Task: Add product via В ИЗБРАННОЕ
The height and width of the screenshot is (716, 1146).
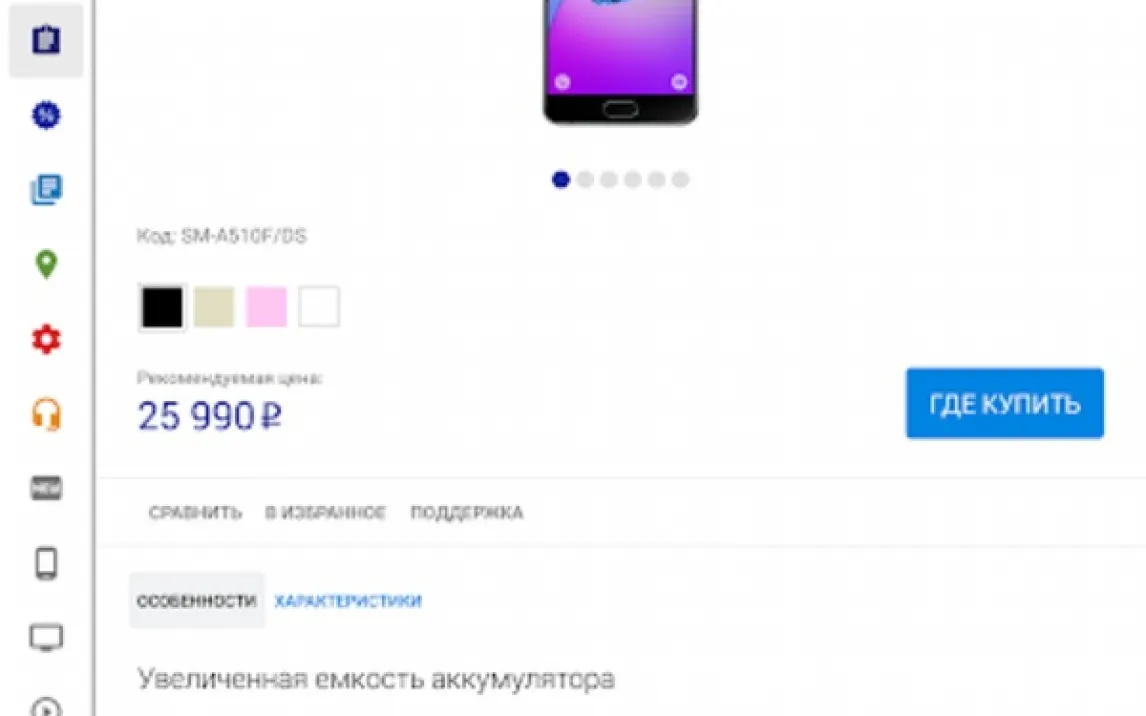Action: (325, 513)
